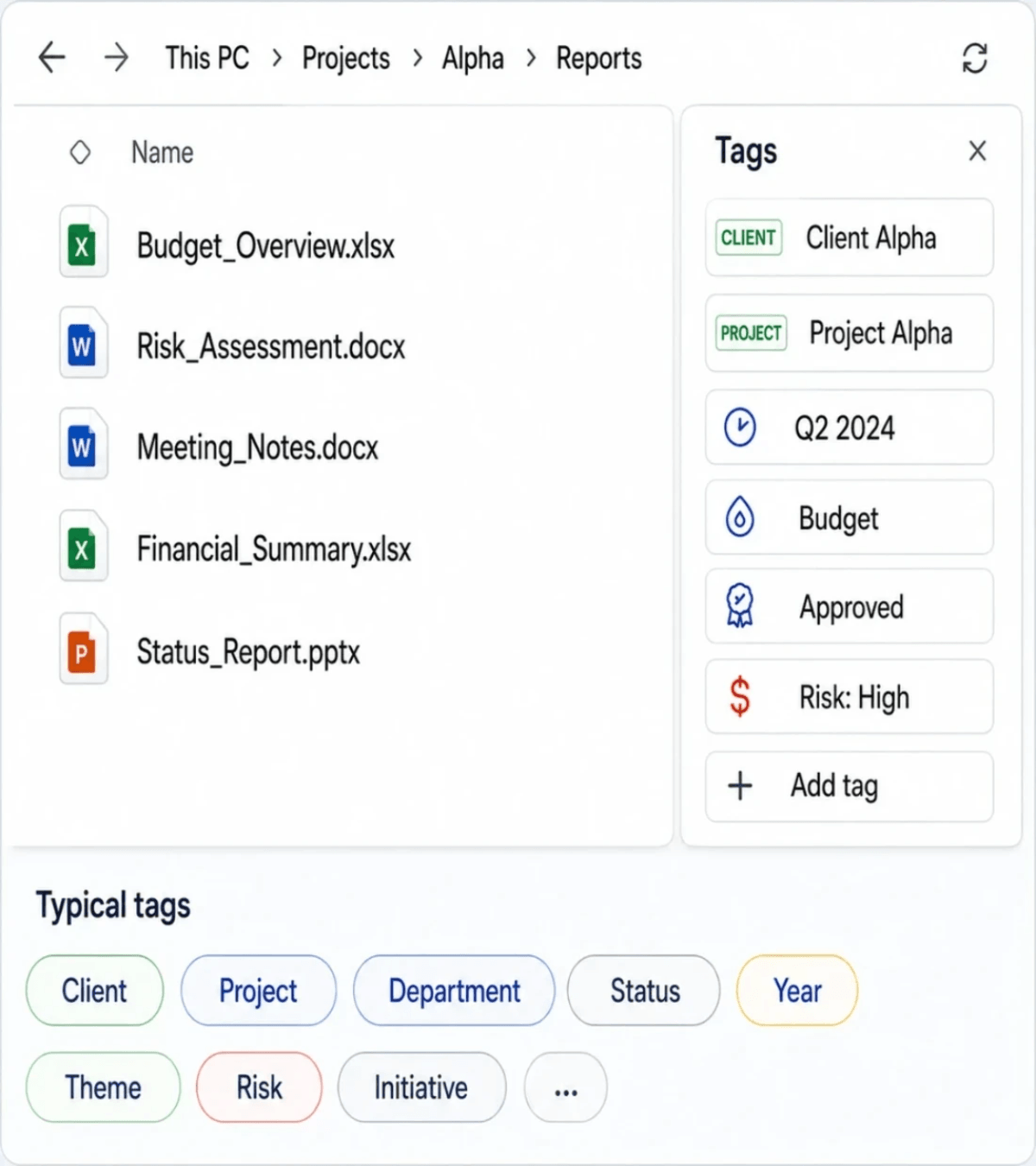Sort by the Name column header
Viewport: 1036px width, 1166px height.
pos(162,153)
